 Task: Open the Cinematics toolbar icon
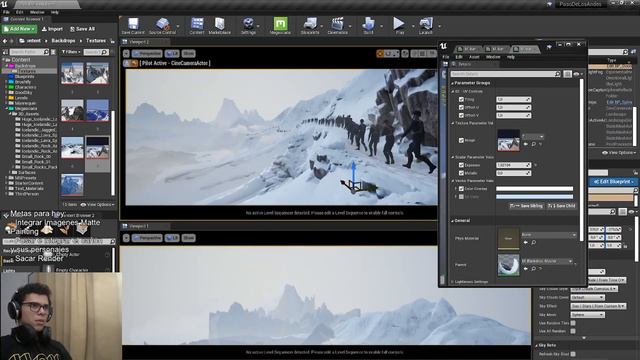(338, 24)
